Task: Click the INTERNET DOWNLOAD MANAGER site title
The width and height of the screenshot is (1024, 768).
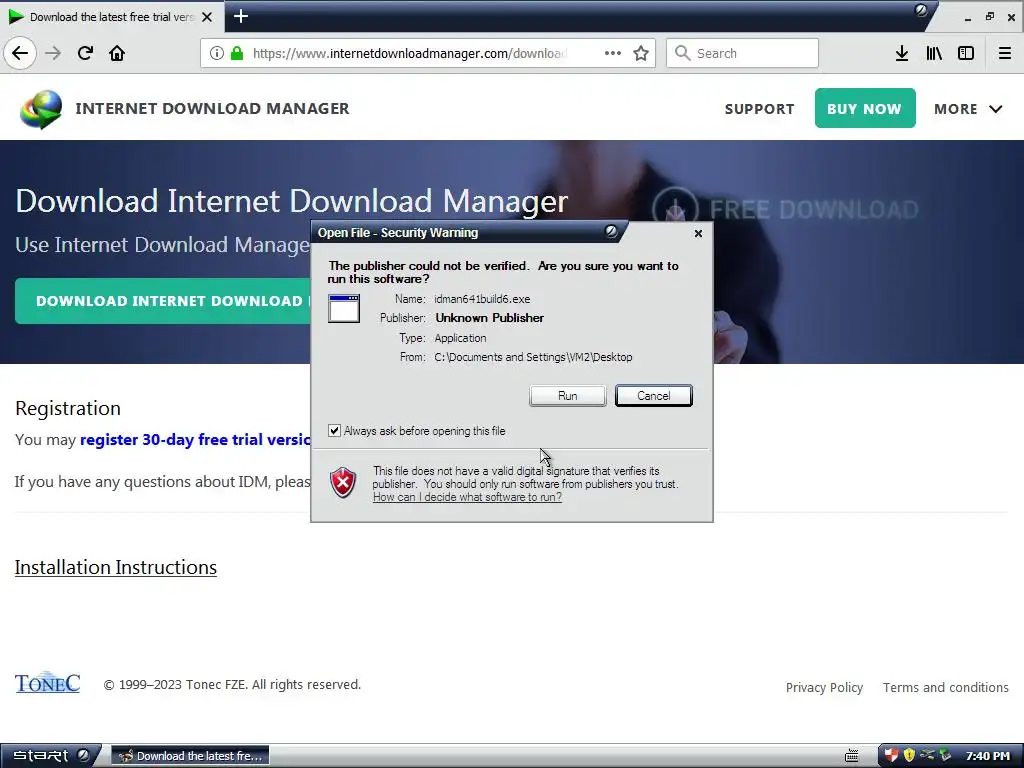Action: (212, 108)
